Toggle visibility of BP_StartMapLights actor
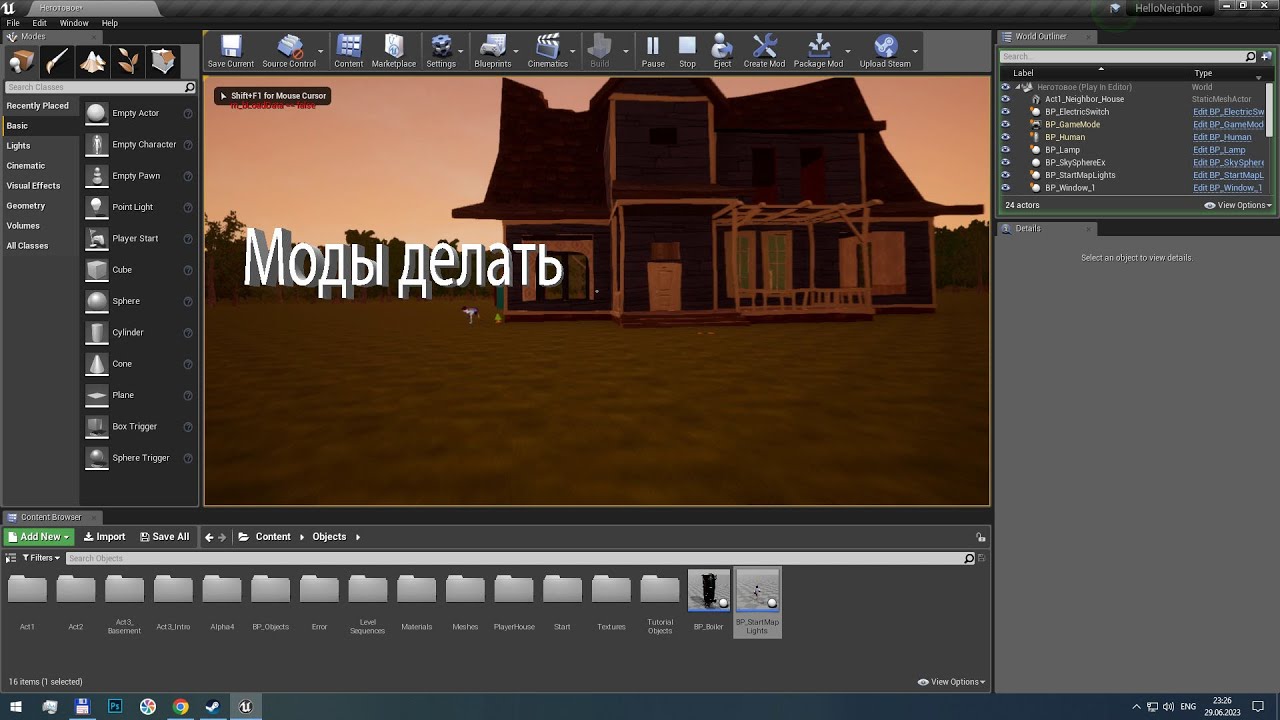This screenshot has height=720, width=1280. click(1006, 175)
